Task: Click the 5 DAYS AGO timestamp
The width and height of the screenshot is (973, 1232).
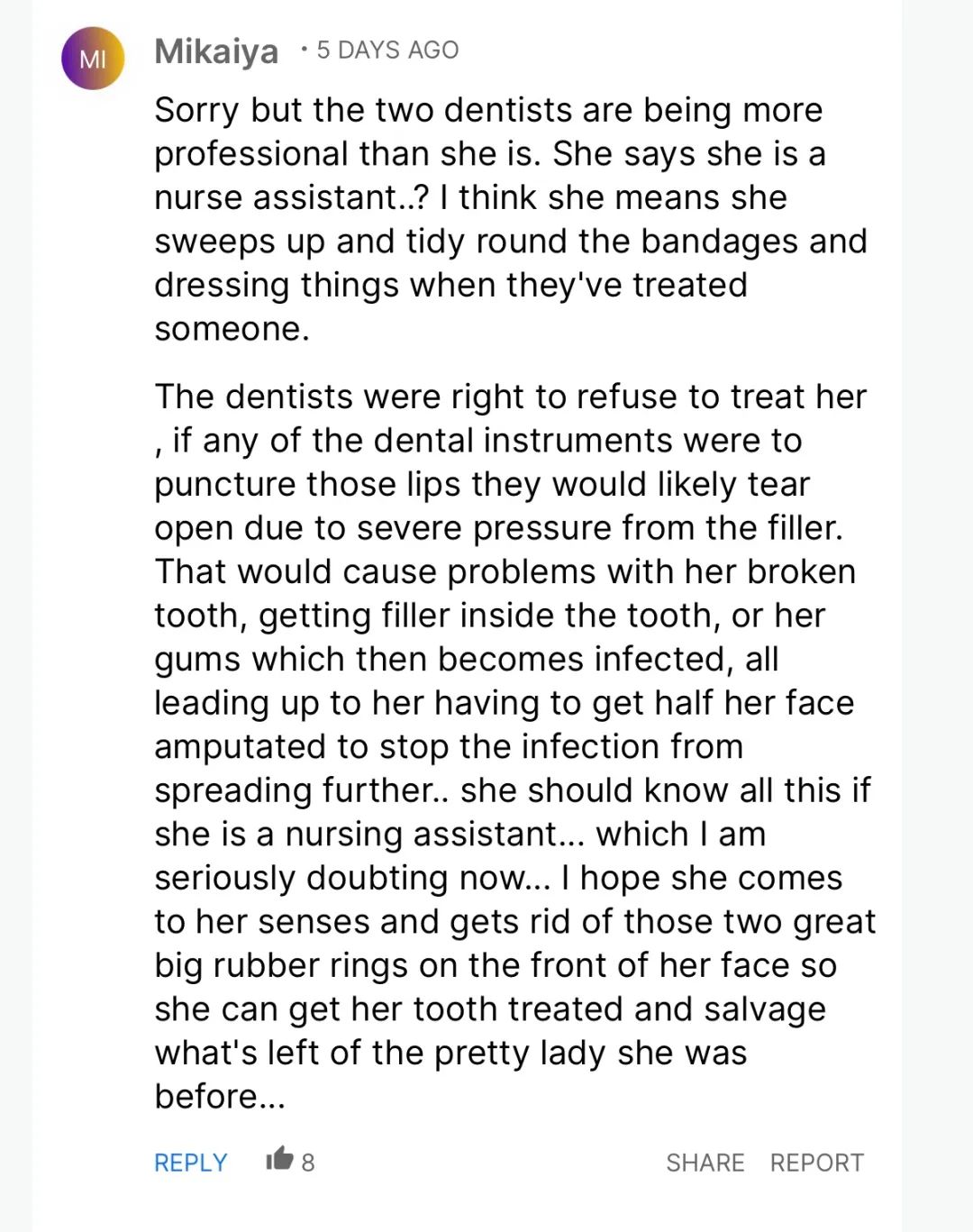Action: (x=387, y=50)
